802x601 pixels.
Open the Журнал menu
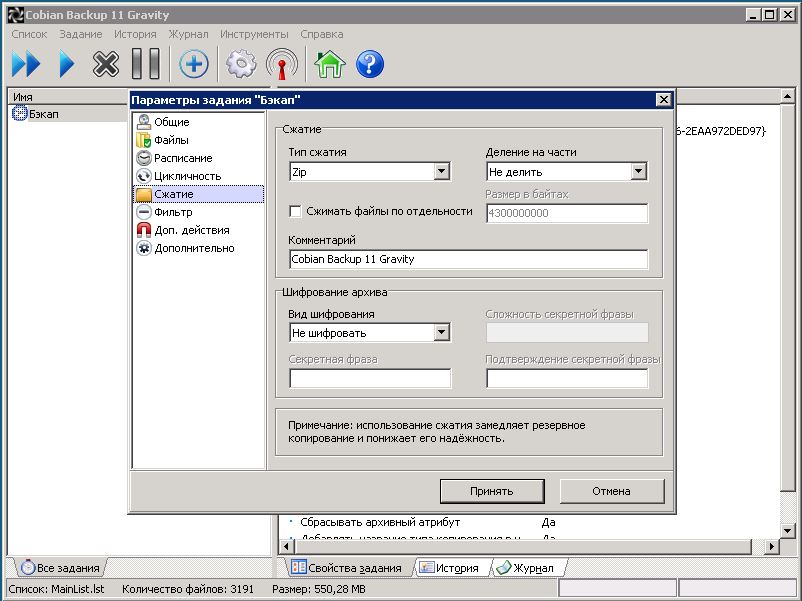point(188,34)
